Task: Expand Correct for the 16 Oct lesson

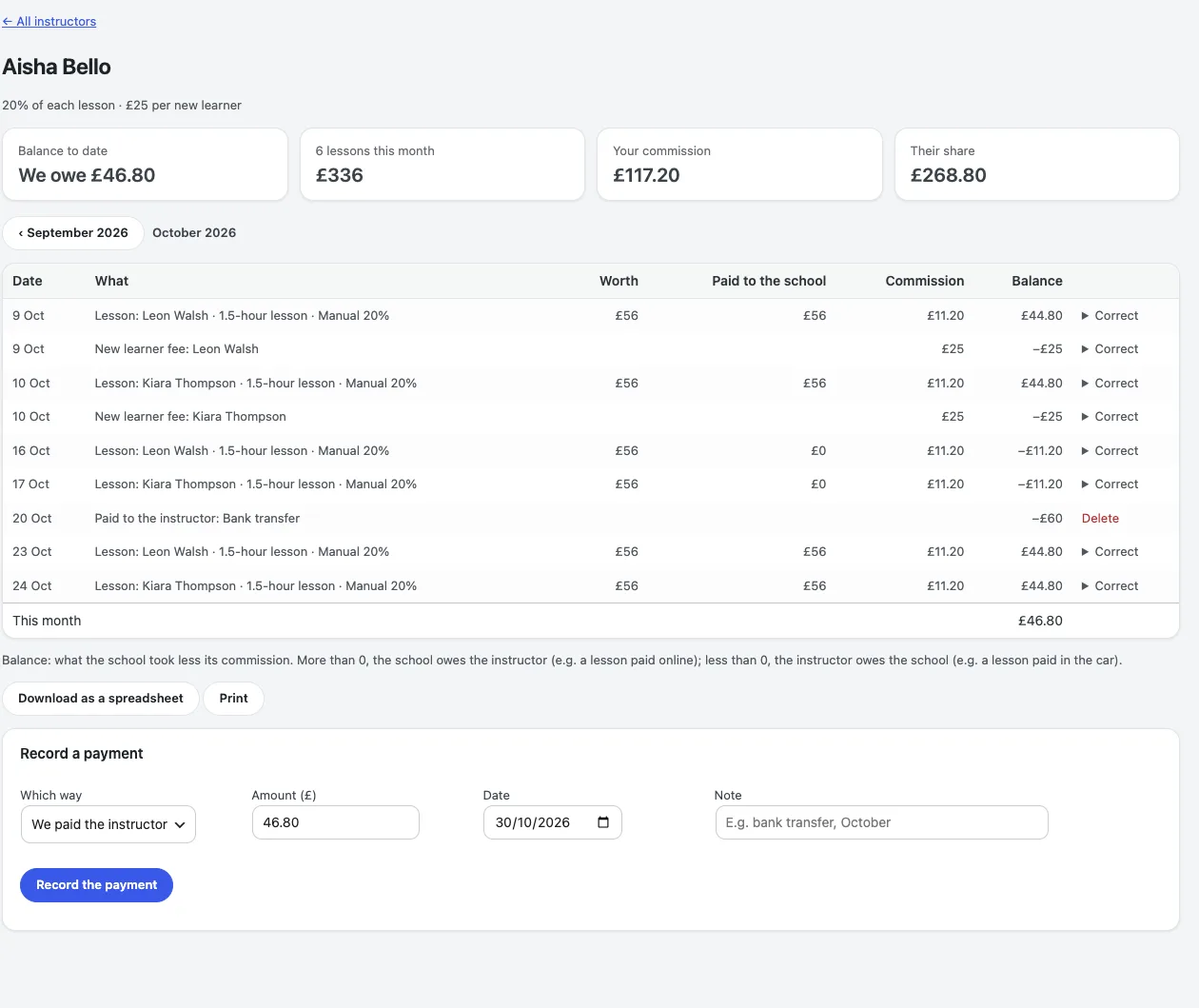Action: pos(1110,451)
